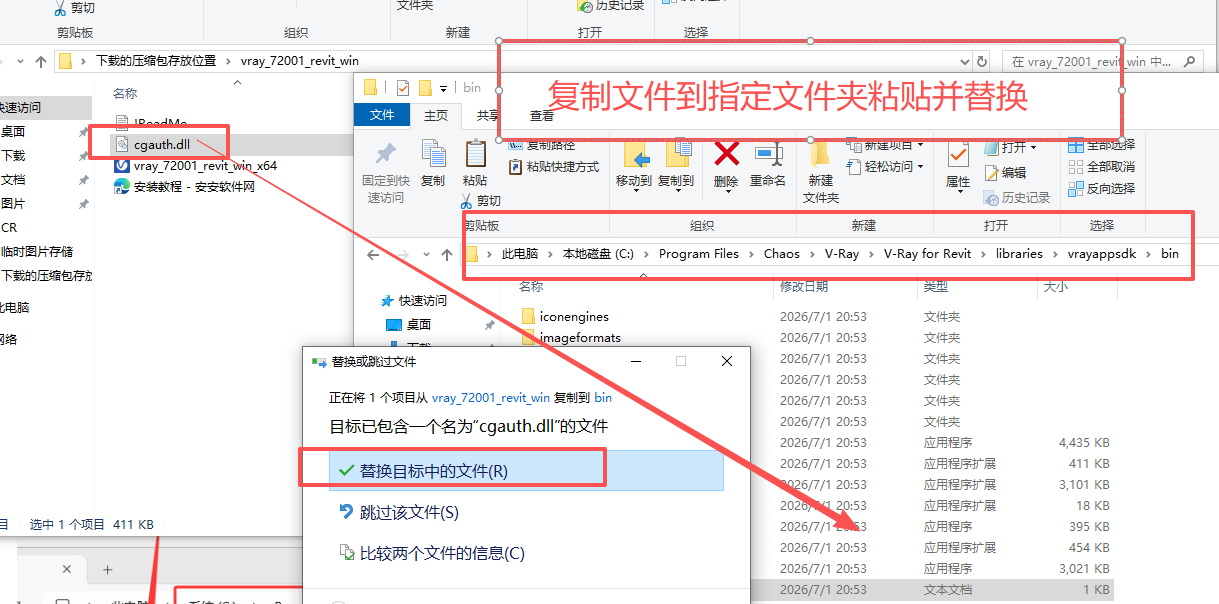Image resolution: width=1219 pixels, height=604 pixels.
Task: Click 临时图片存储 in back window sidebar
Action: pyautogui.click(x=37, y=252)
